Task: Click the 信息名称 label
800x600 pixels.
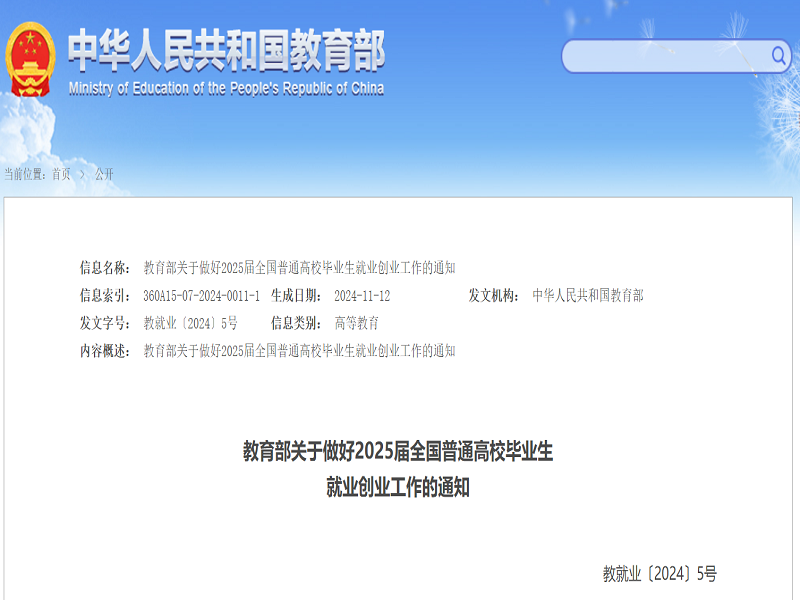Action: (x=105, y=267)
